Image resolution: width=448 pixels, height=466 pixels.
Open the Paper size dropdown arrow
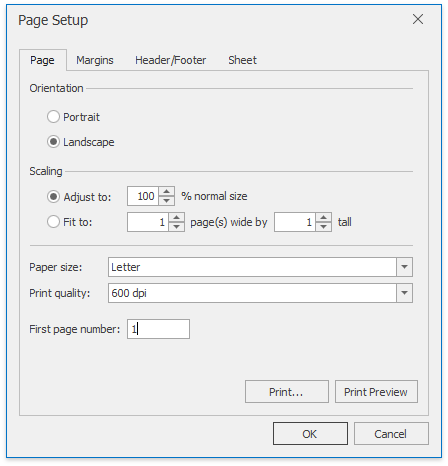coord(404,267)
